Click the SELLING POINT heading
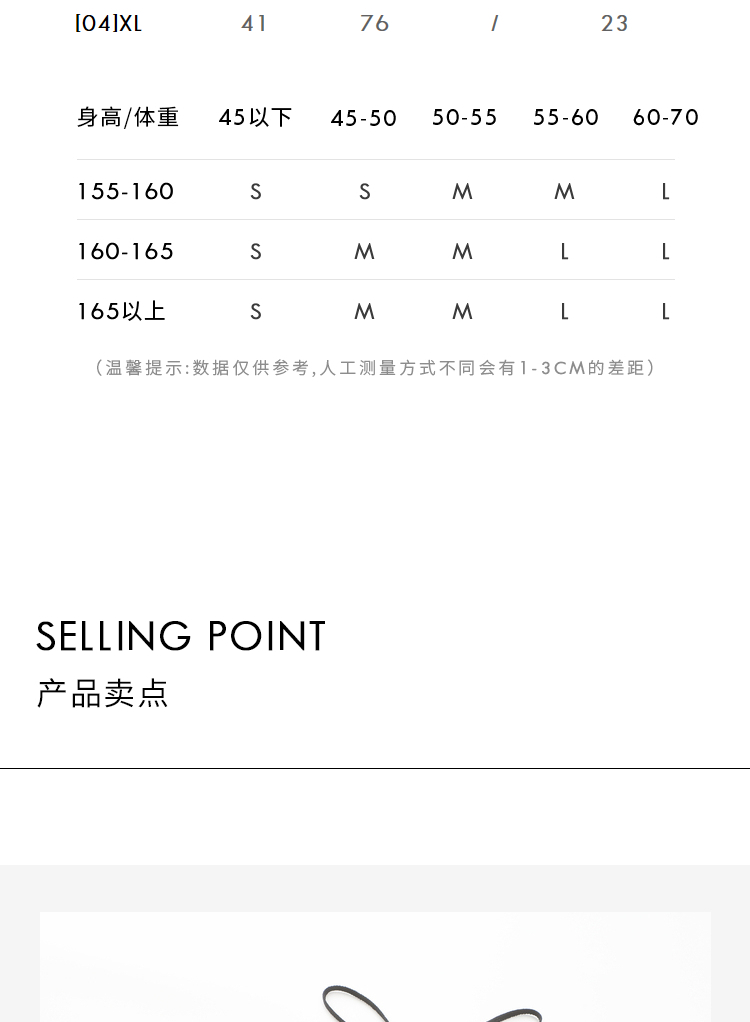Viewport: 750px width, 1022px height. tap(181, 636)
